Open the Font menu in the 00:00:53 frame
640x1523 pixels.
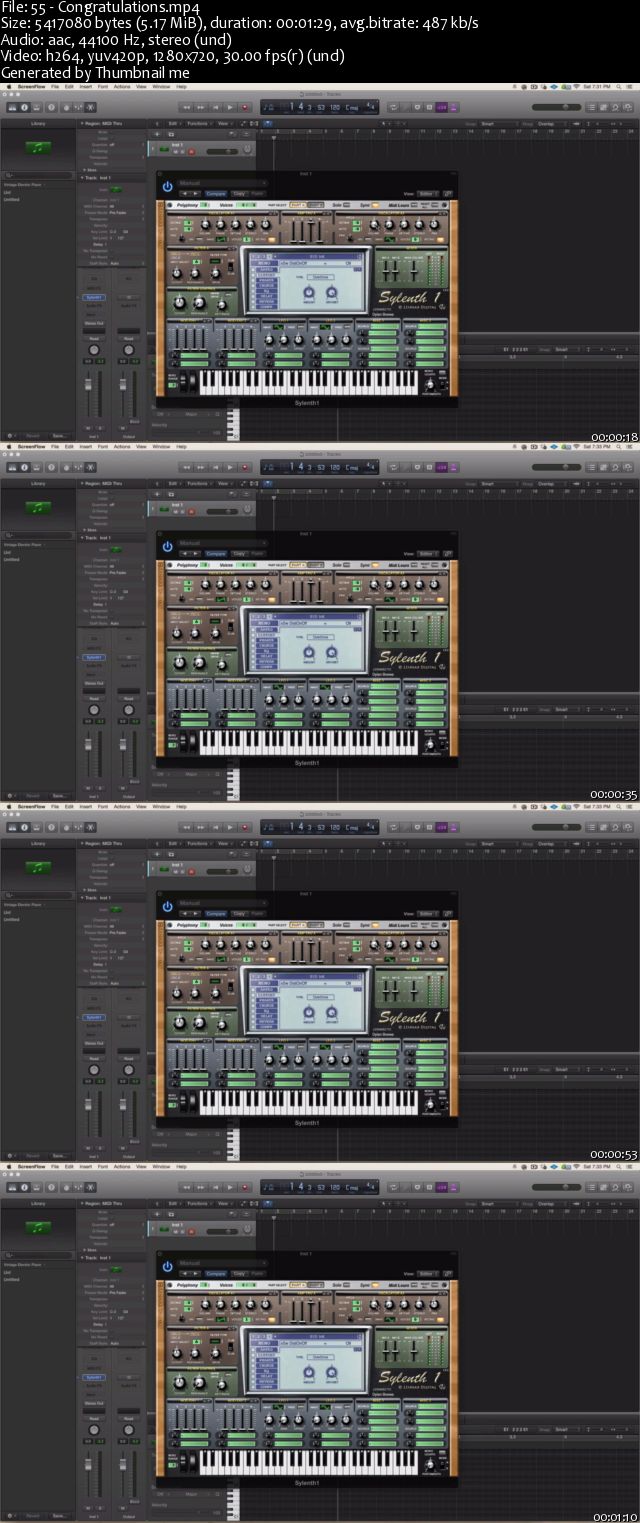click(x=102, y=806)
